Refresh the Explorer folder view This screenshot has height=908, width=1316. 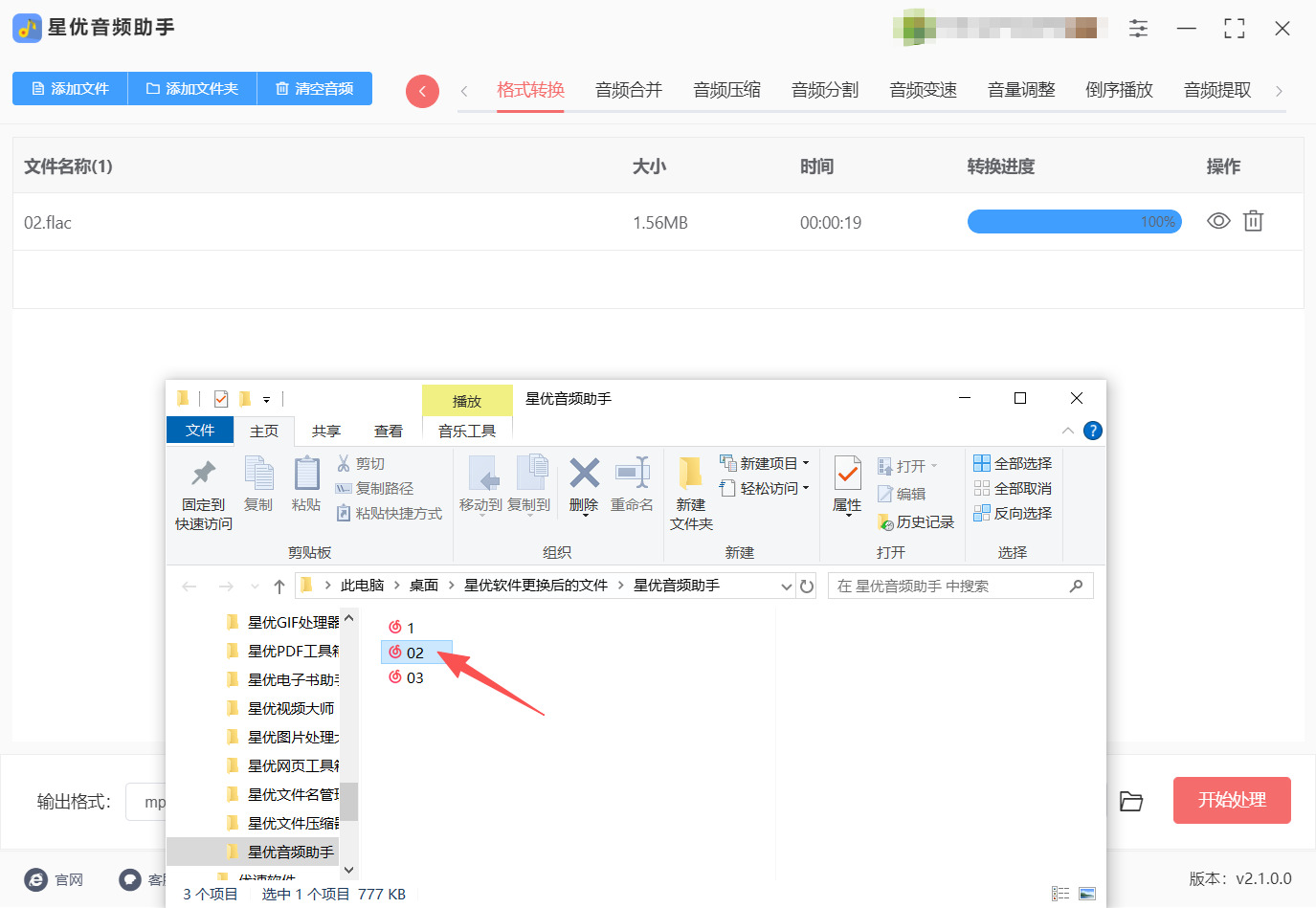pos(807,587)
